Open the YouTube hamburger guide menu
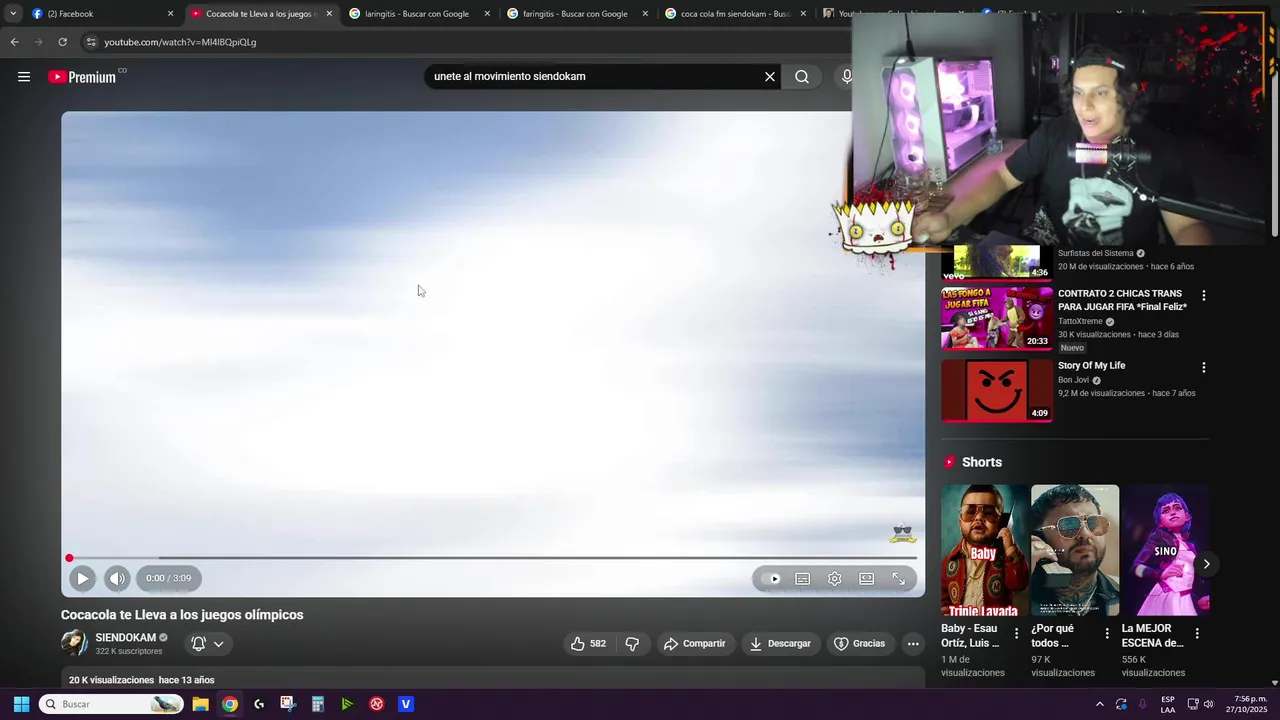This screenshot has height=720, width=1280. click(24, 77)
